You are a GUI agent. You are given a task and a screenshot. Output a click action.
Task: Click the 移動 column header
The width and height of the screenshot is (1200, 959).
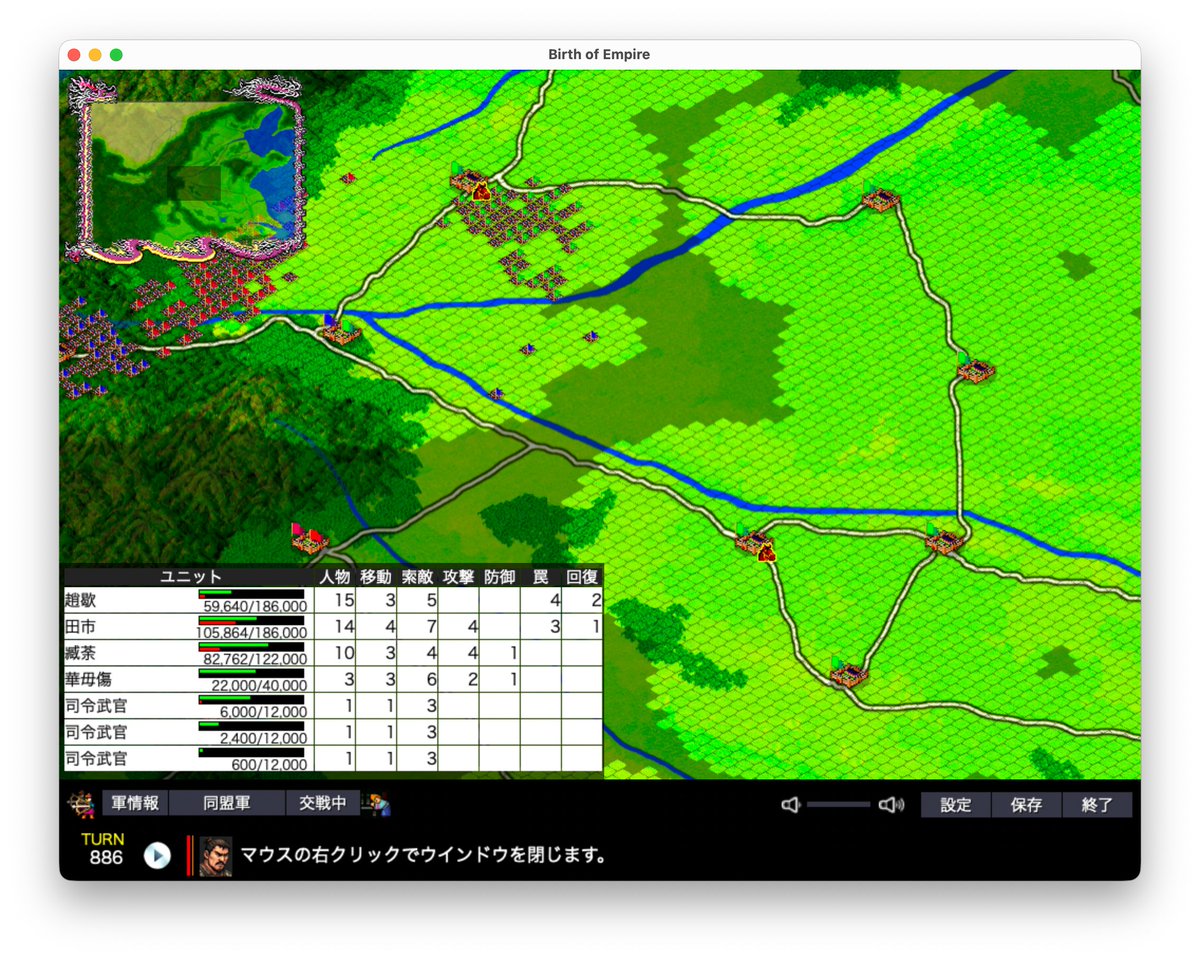click(376, 577)
